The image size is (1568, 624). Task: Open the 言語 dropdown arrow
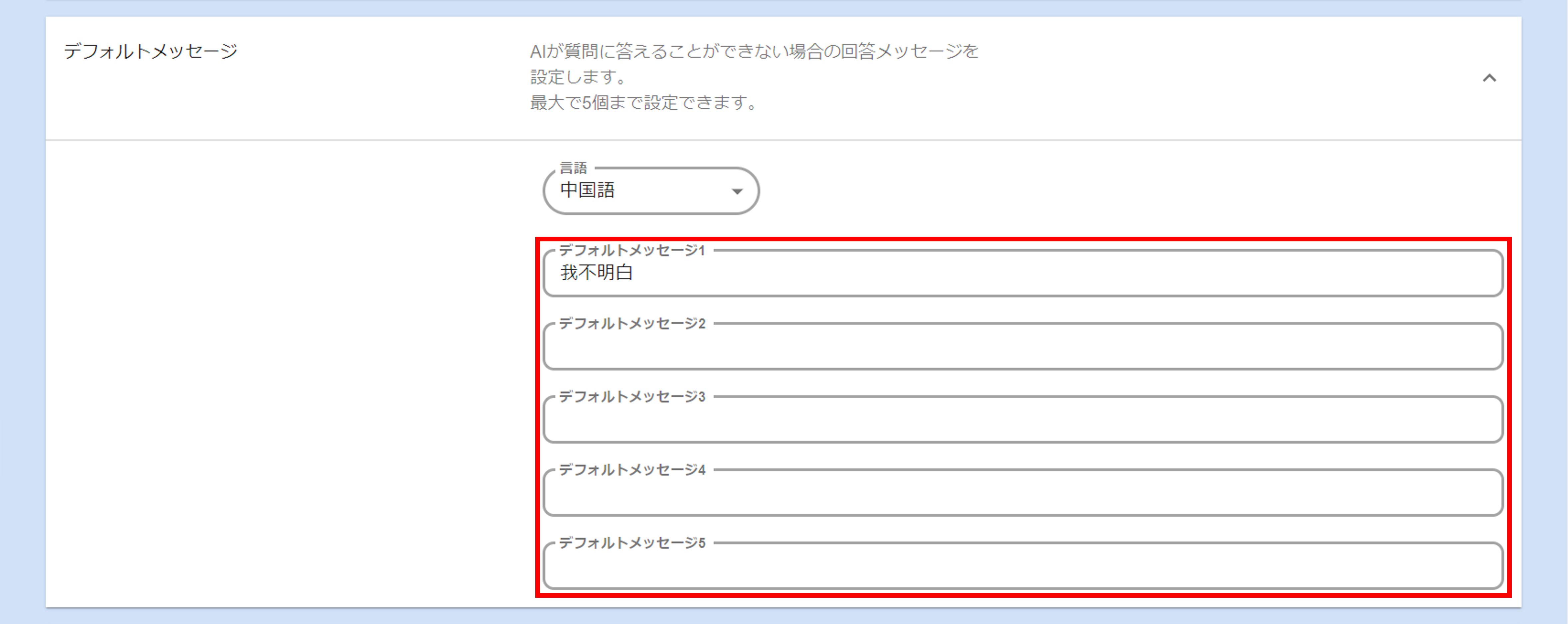[x=737, y=191]
